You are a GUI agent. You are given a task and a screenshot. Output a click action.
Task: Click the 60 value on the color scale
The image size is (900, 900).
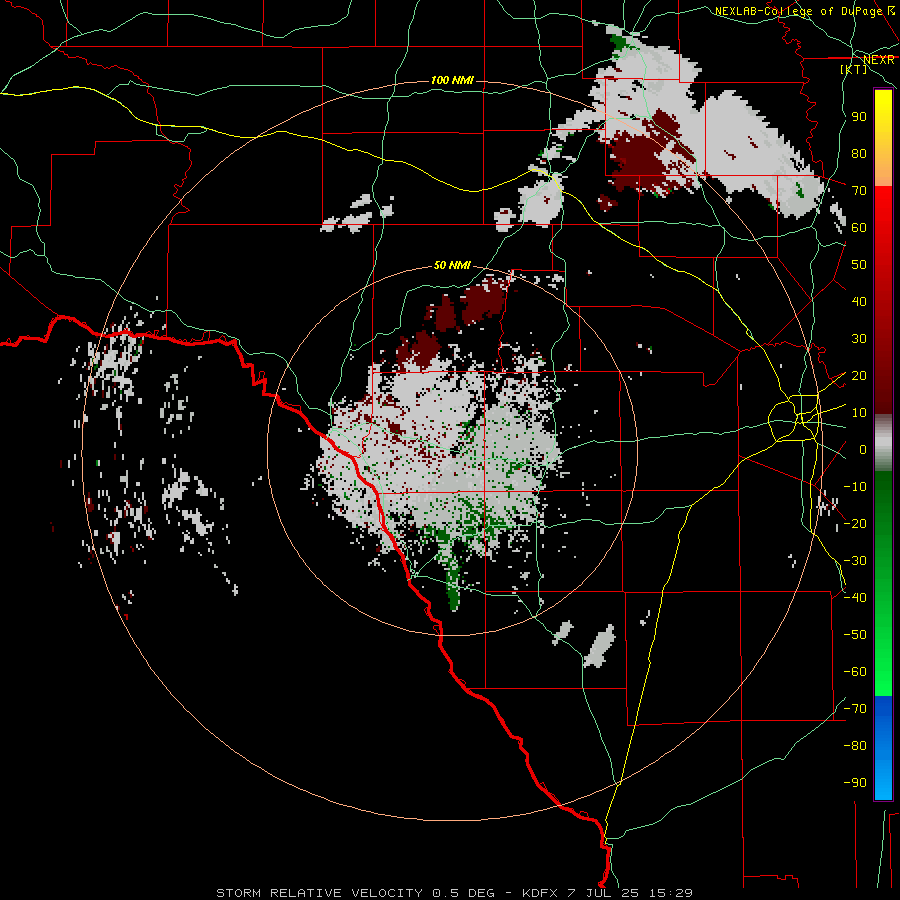tap(859, 227)
